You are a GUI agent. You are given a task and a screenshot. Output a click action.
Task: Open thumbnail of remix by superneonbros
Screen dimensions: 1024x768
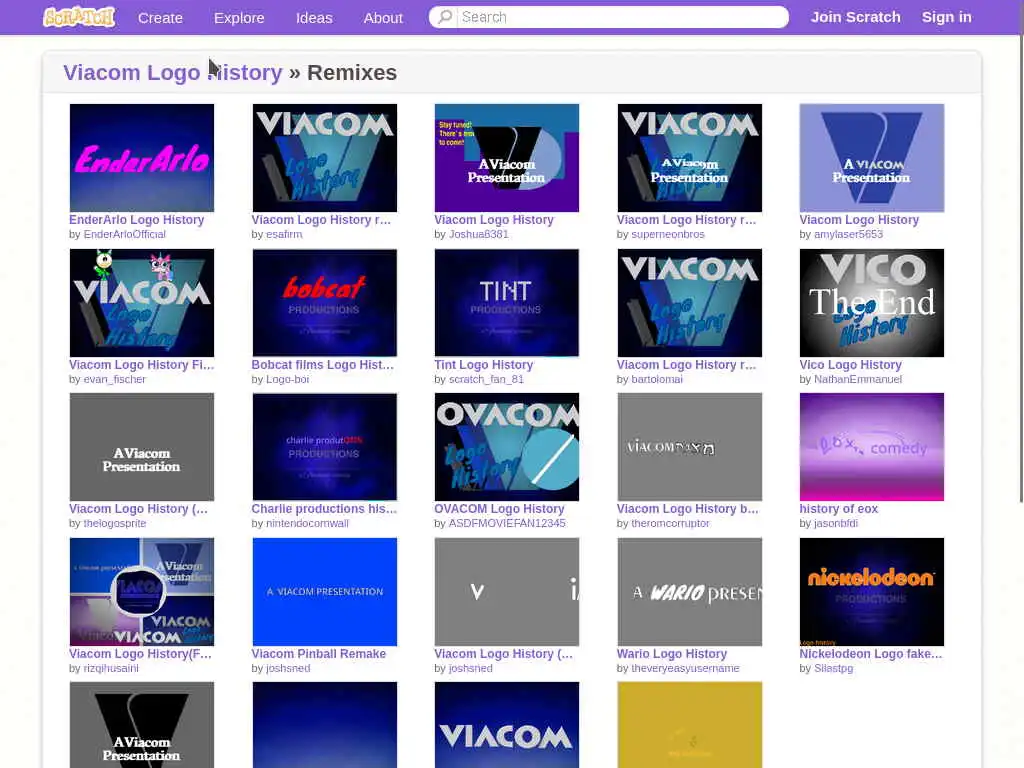coord(690,157)
